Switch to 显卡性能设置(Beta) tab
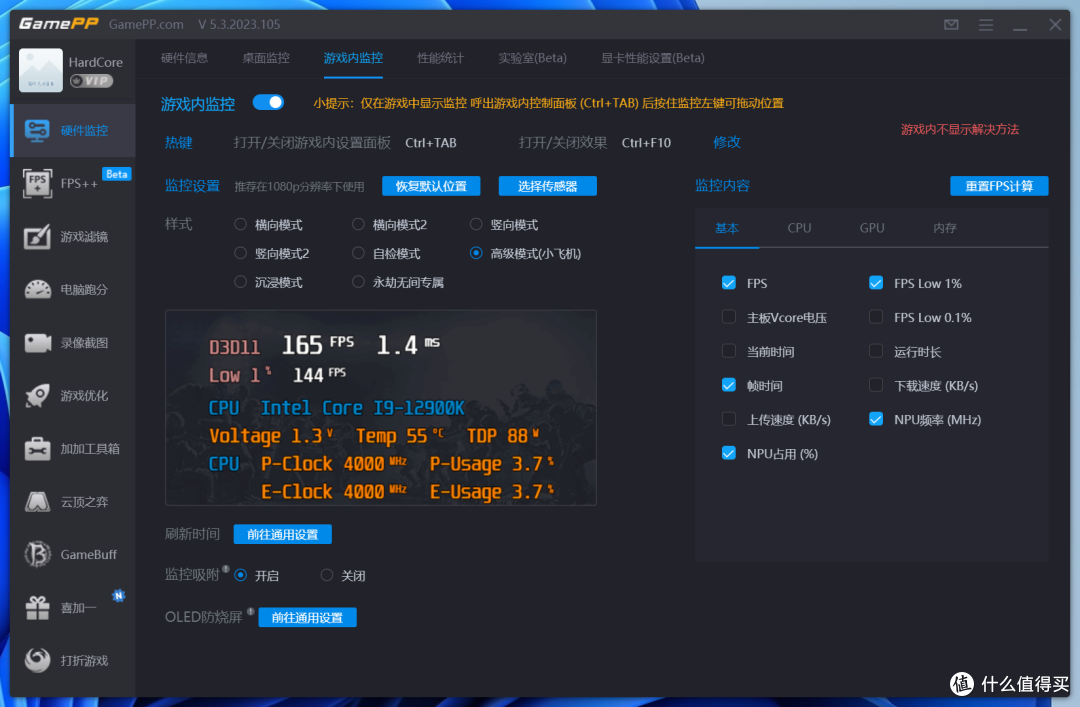1080x707 pixels. point(653,58)
